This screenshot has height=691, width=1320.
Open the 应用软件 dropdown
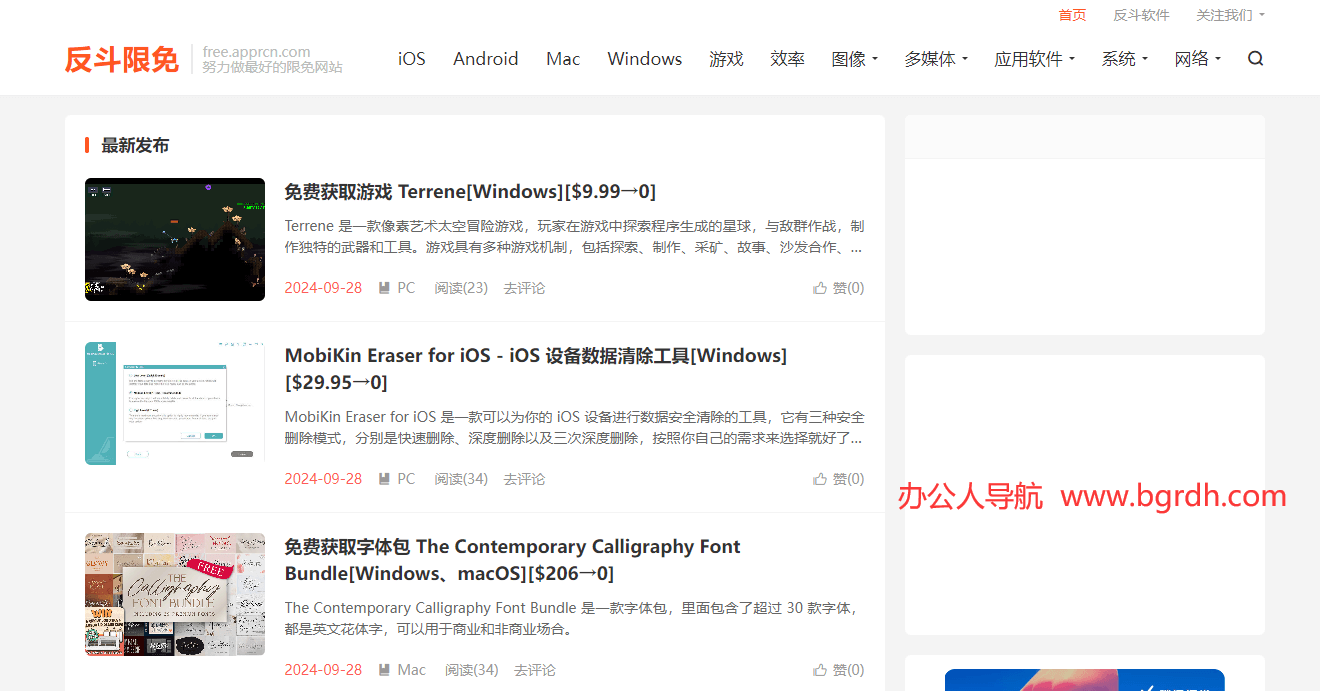coord(1035,59)
